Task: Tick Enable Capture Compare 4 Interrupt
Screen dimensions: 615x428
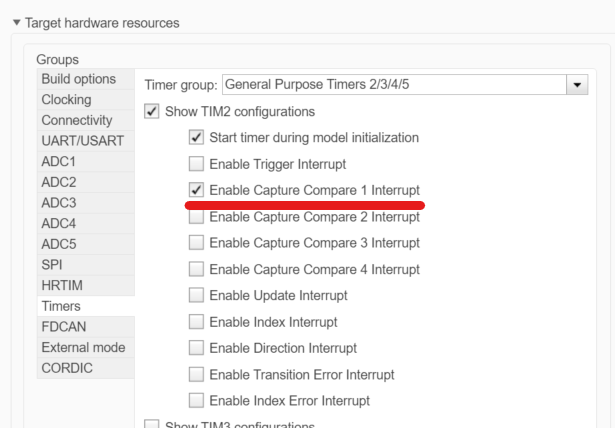Action: [197, 269]
